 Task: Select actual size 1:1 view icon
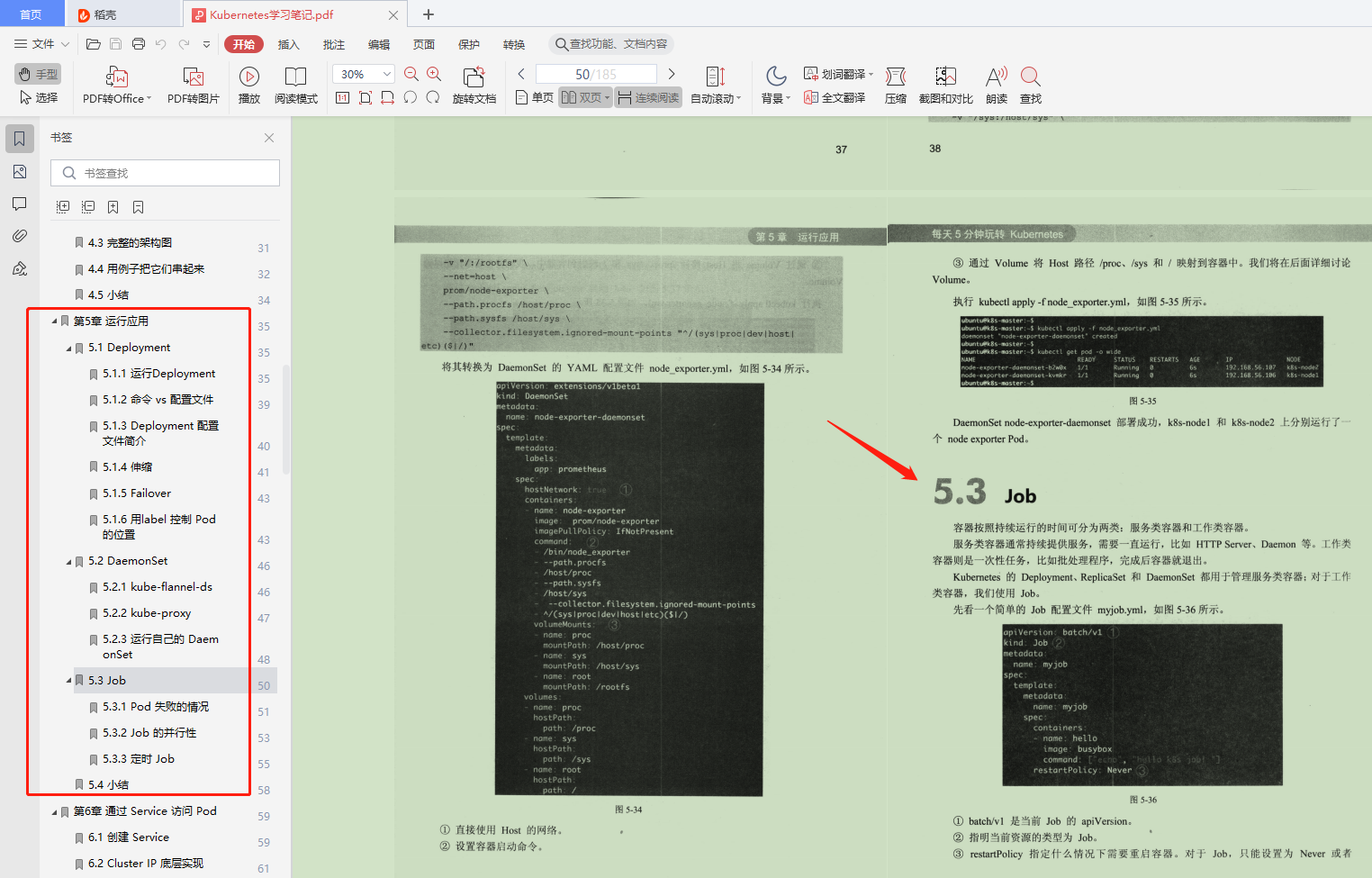pos(343,97)
